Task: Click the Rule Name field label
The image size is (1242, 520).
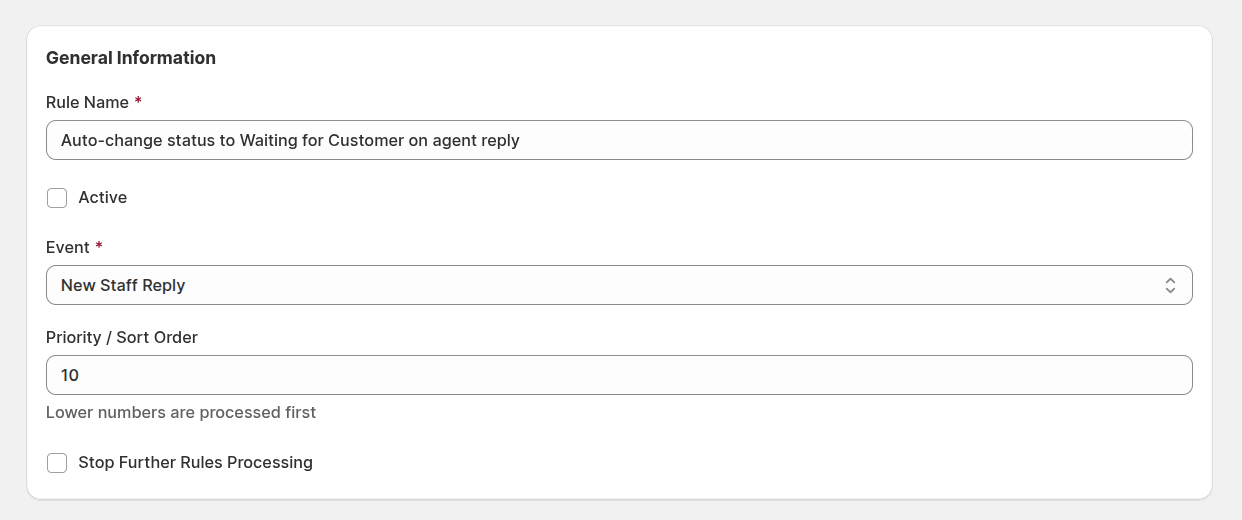Action: 87,102
